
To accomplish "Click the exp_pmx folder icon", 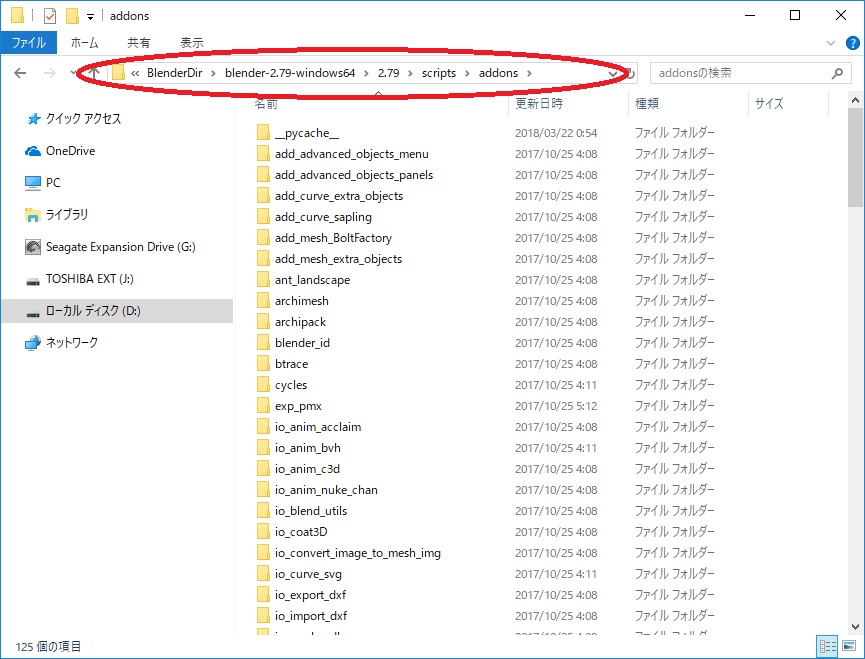I will tap(263, 405).
